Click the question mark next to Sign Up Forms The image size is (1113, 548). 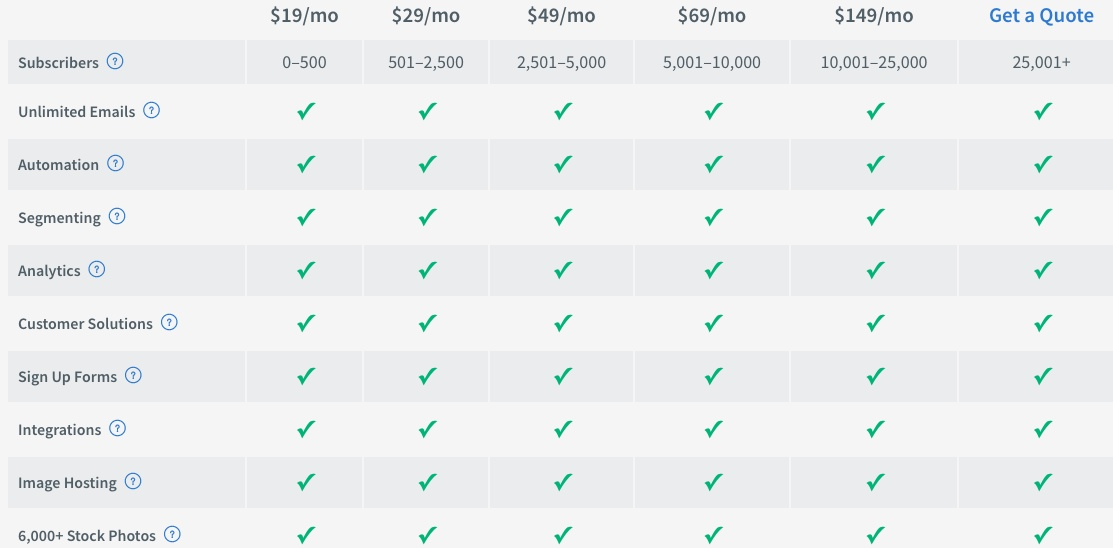(x=133, y=375)
